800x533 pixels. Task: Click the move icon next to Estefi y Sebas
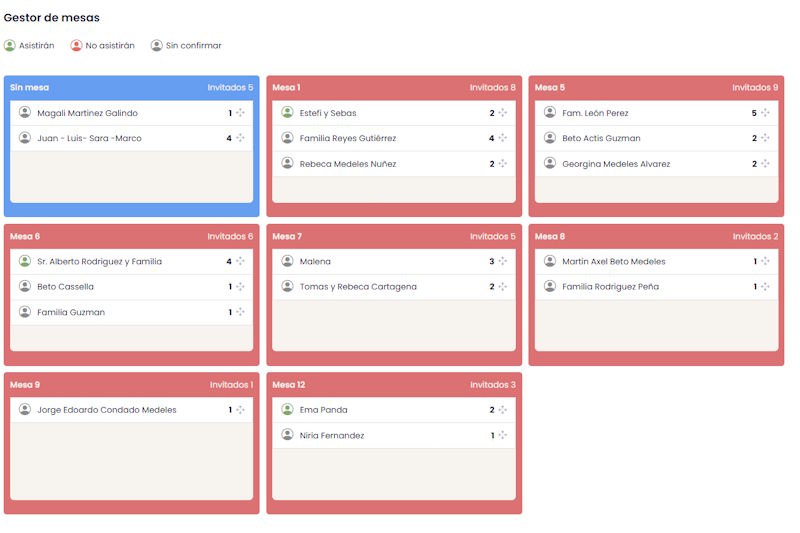click(503, 113)
